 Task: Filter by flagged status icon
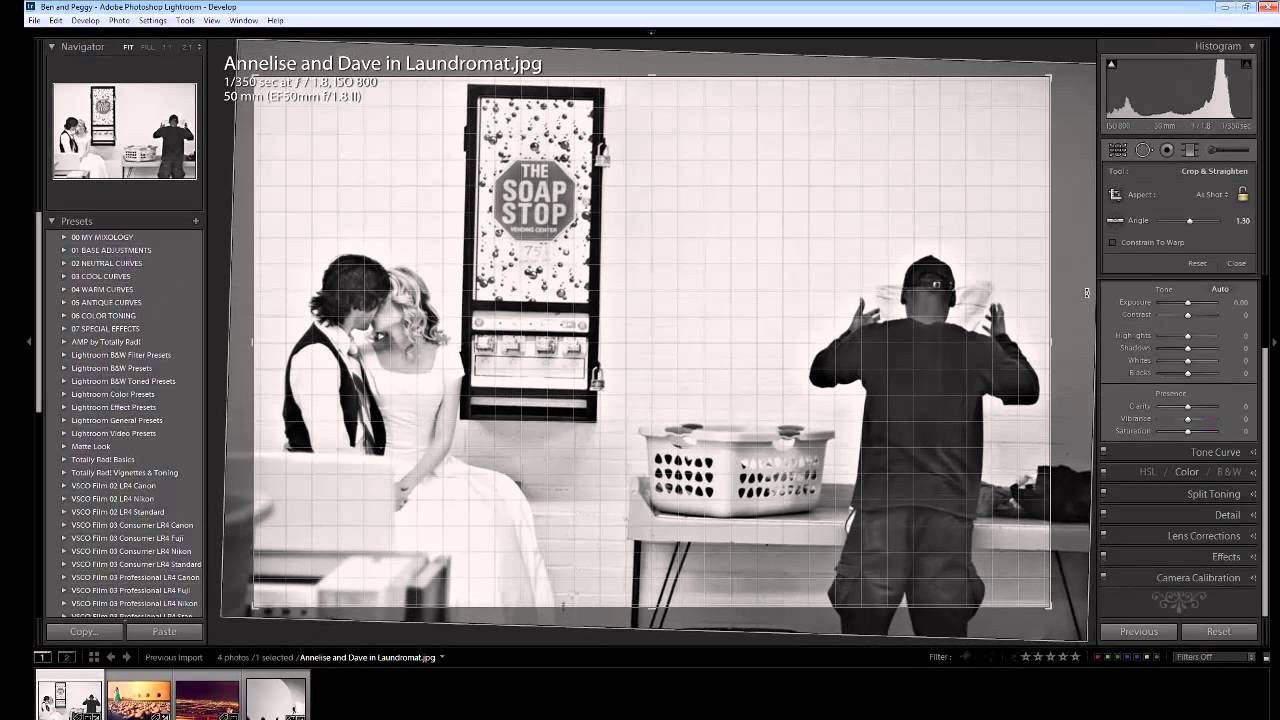(965, 657)
